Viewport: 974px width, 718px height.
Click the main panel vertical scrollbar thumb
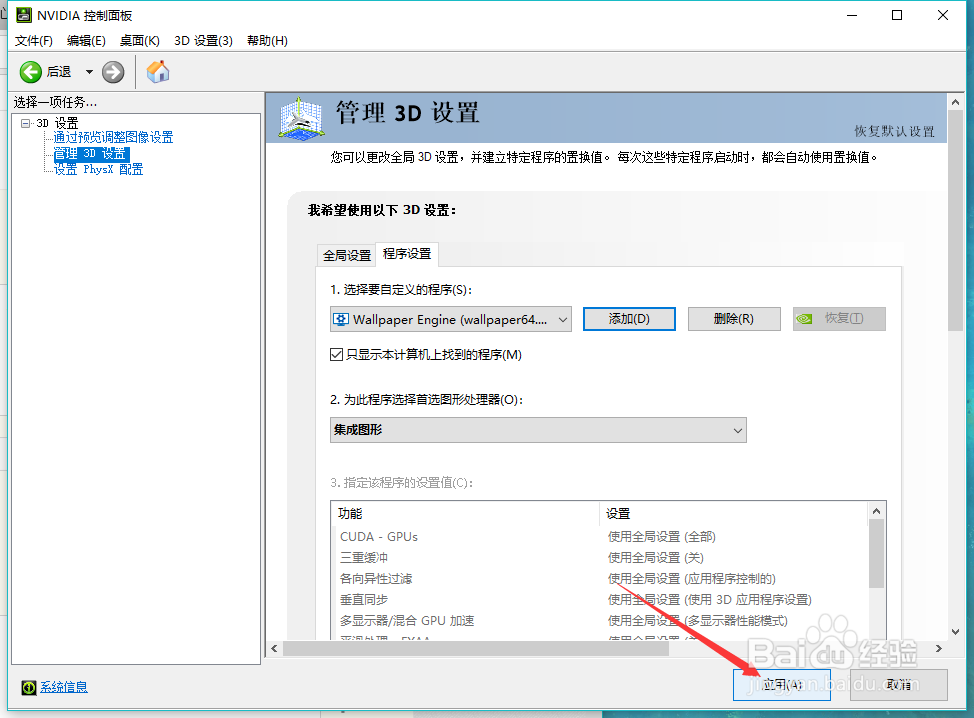(955, 221)
